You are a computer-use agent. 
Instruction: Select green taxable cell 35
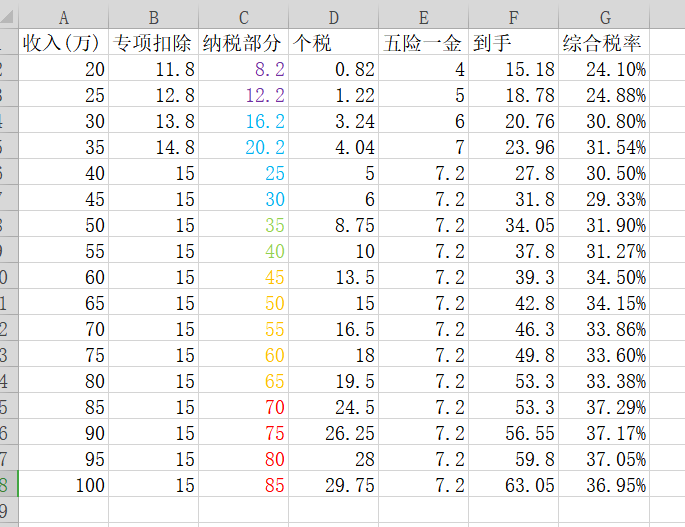point(243,224)
